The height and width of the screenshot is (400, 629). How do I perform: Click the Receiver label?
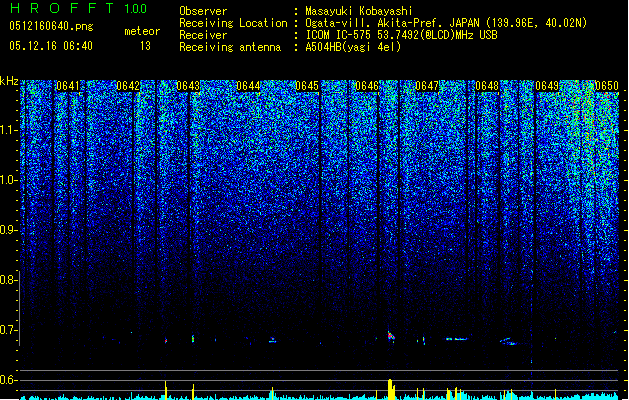tap(203, 35)
